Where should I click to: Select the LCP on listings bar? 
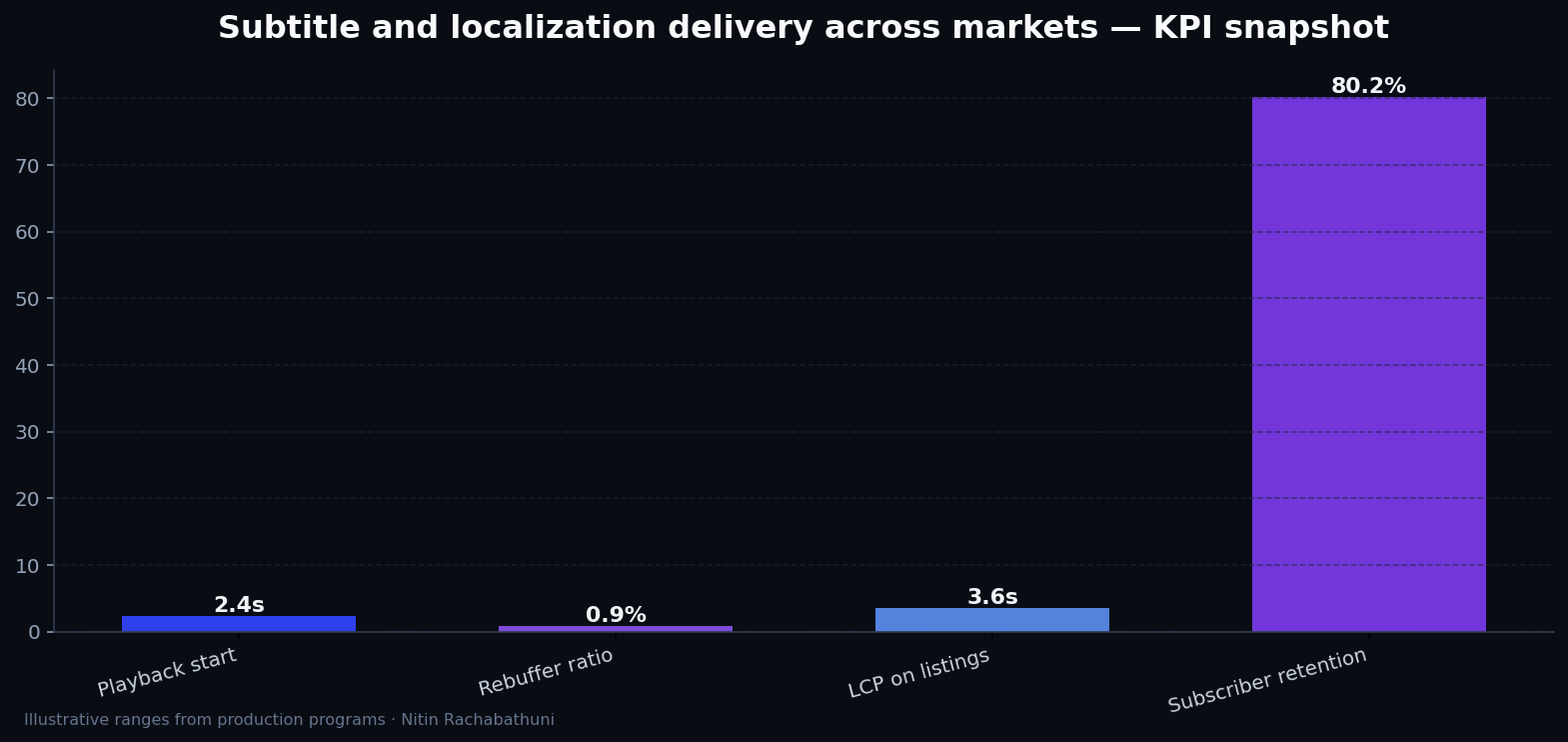click(x=992, y=620)
